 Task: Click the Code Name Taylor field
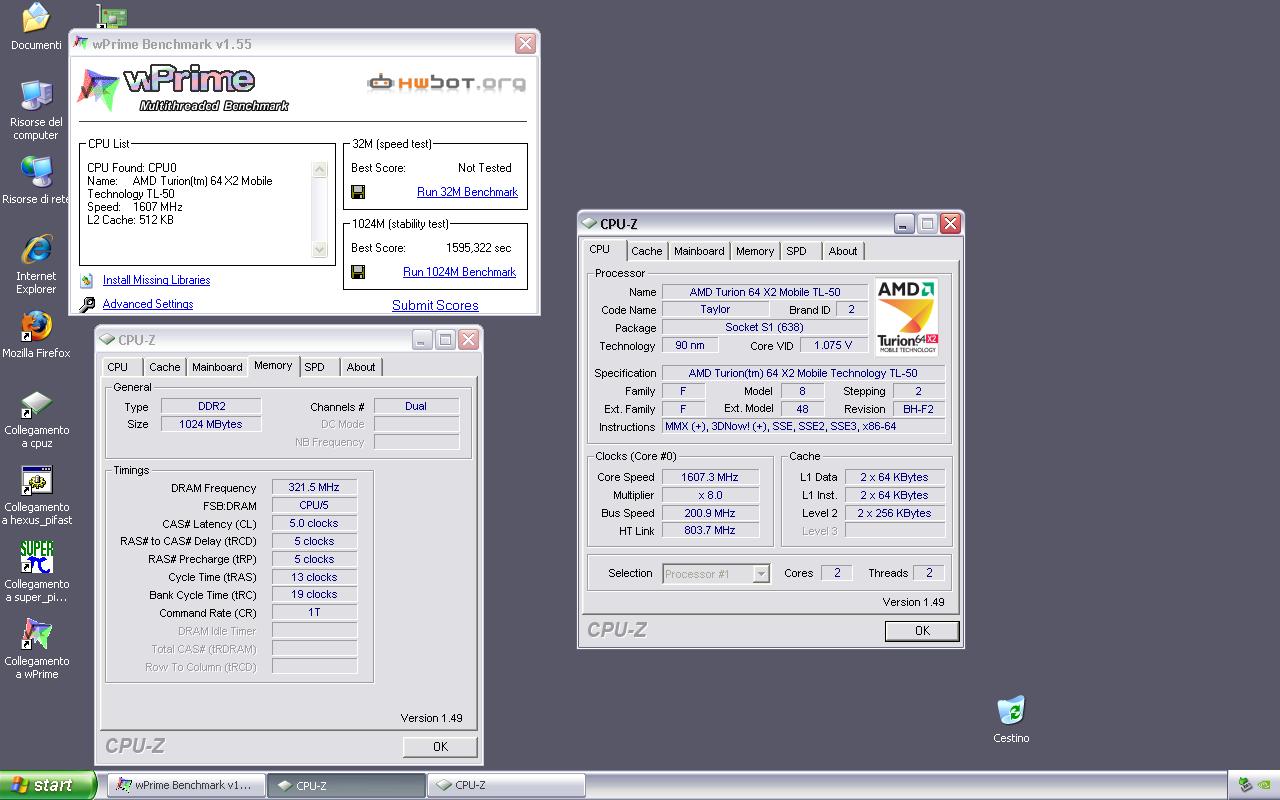(715, 310)
